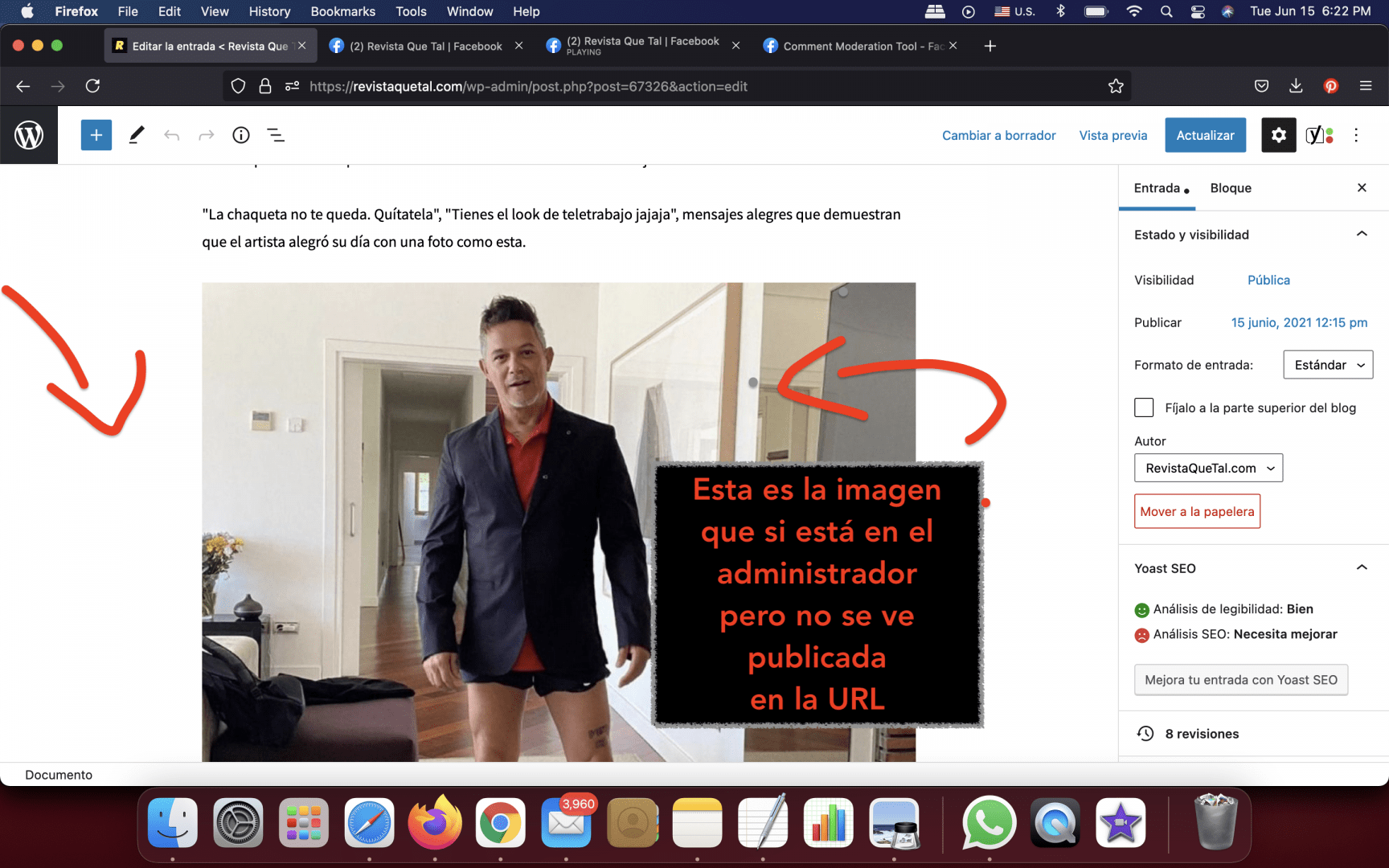
Task: Open the Firefox hamburger menu
Action: pos(1366,86)
